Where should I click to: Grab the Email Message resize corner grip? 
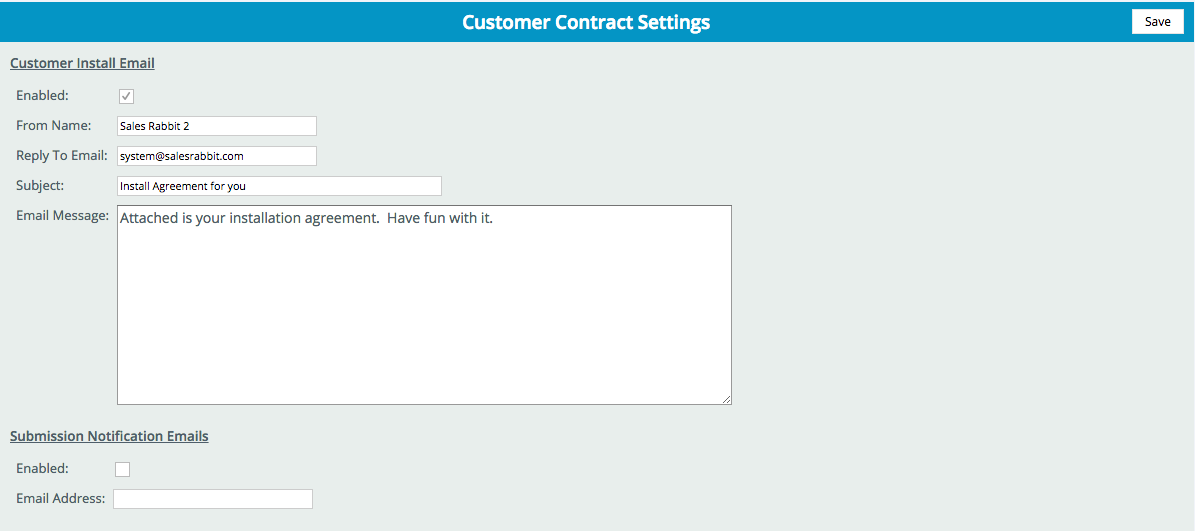pos(727,400)
